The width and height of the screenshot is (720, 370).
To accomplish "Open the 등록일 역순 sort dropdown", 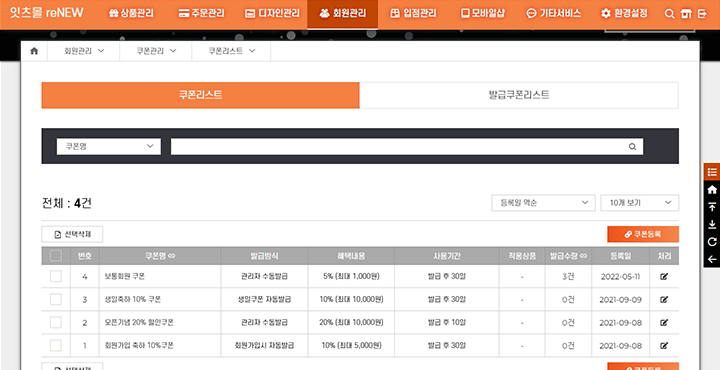I will click(543, 203).
